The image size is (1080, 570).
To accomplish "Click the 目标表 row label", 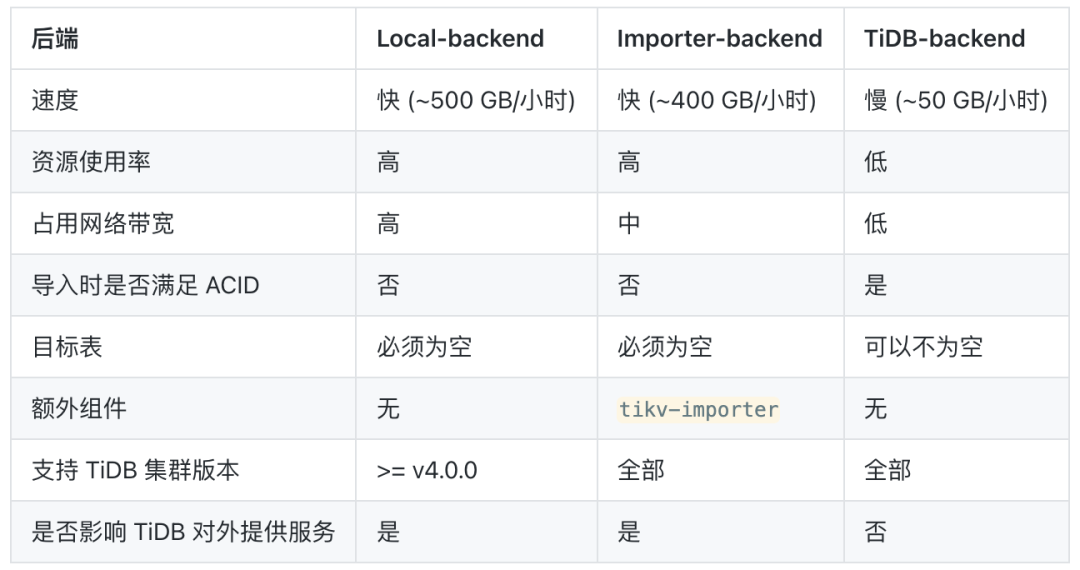I will coord(67,347).
